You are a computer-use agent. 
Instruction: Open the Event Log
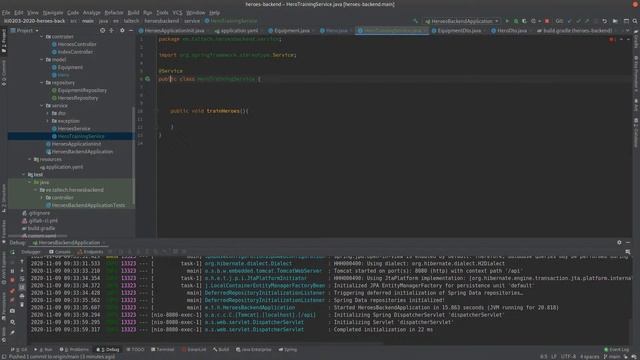pos(617,349)
